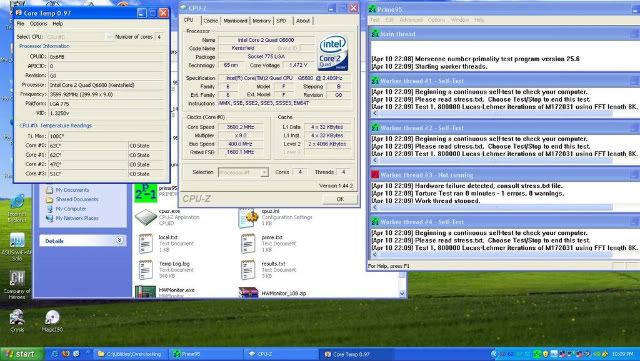
Task: Click the Internet Explorer desktop icon
Action: point(17,202)
